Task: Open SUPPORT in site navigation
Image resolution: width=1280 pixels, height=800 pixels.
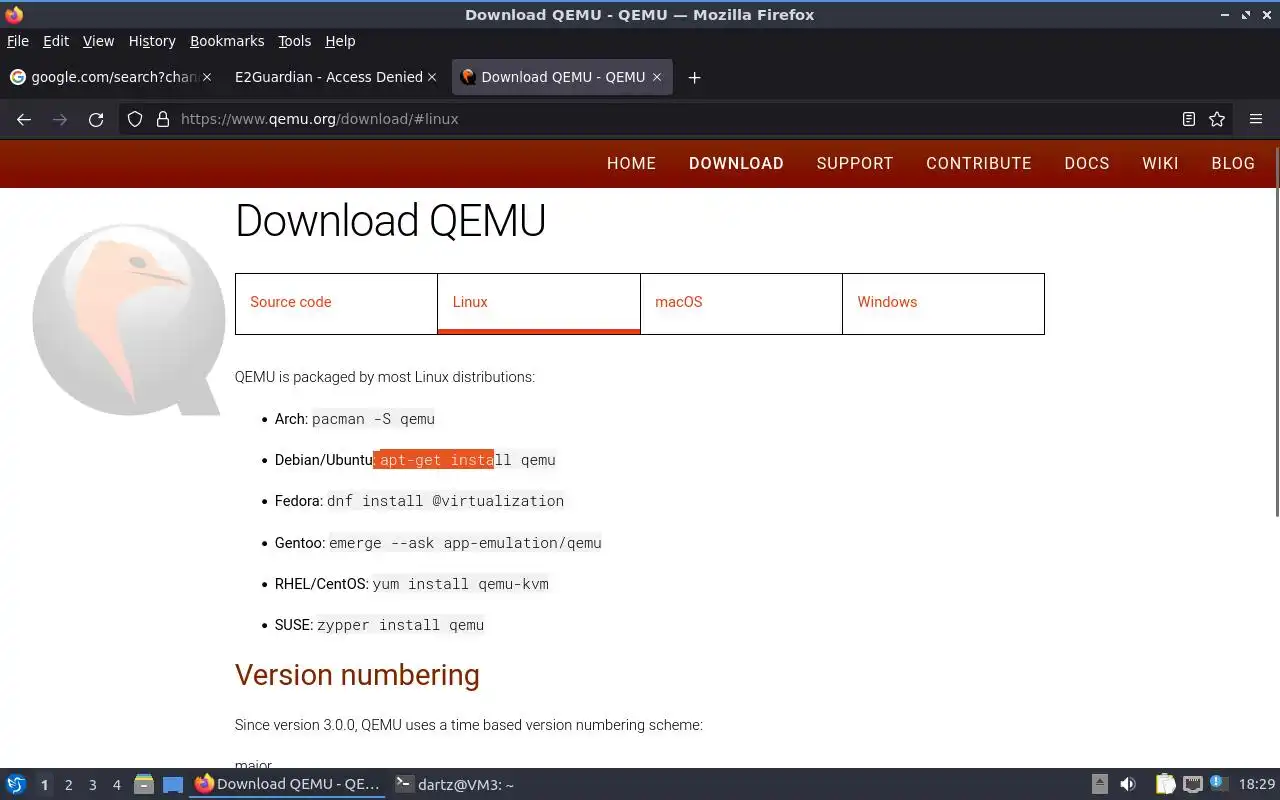Action: click(x=855, y=164)
